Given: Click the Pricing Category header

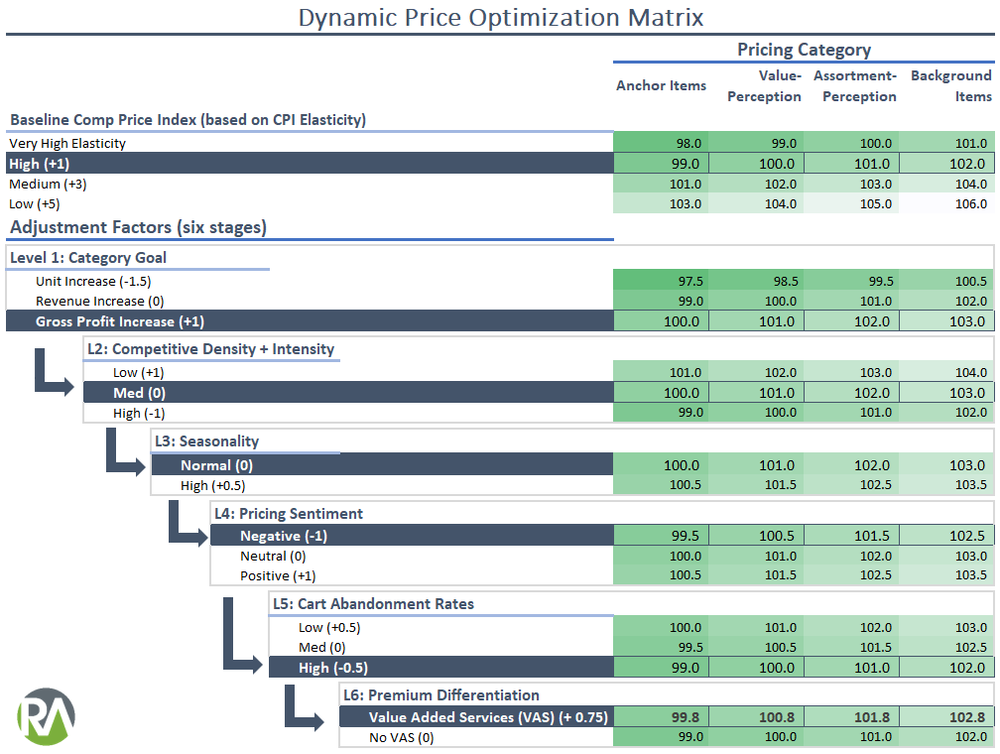Looking at the screenshot, I should tap(804, 49).
